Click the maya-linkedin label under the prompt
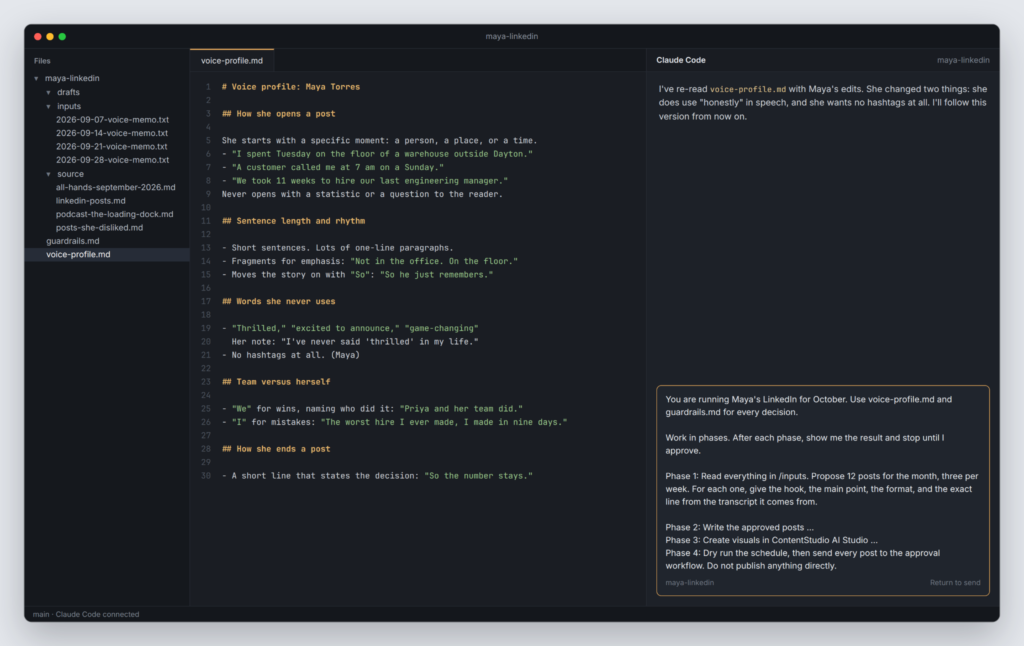Image resolution: width=1024 pixels, height=646 pixels. [x=690, y=583]
